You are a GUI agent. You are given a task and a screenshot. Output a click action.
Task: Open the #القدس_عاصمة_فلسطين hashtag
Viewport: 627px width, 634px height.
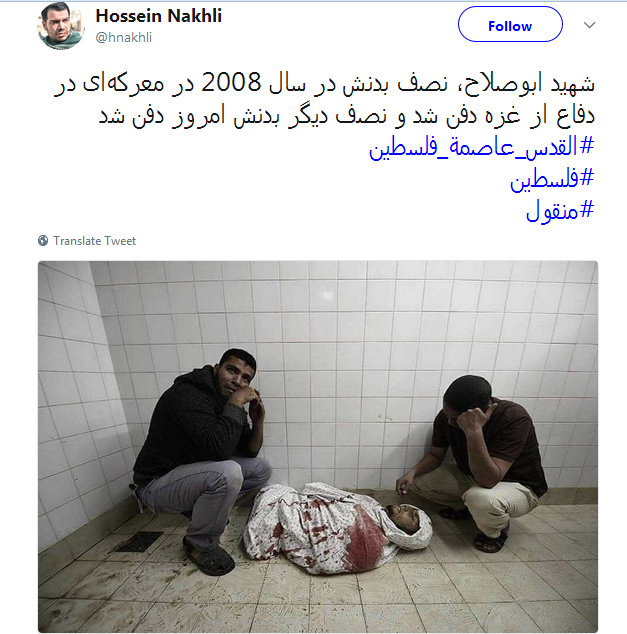click(x=481, y=146)
